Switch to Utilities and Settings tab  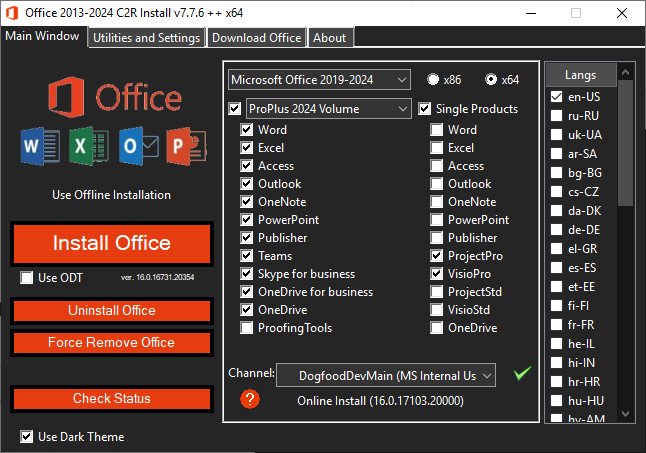coord(146,38)
